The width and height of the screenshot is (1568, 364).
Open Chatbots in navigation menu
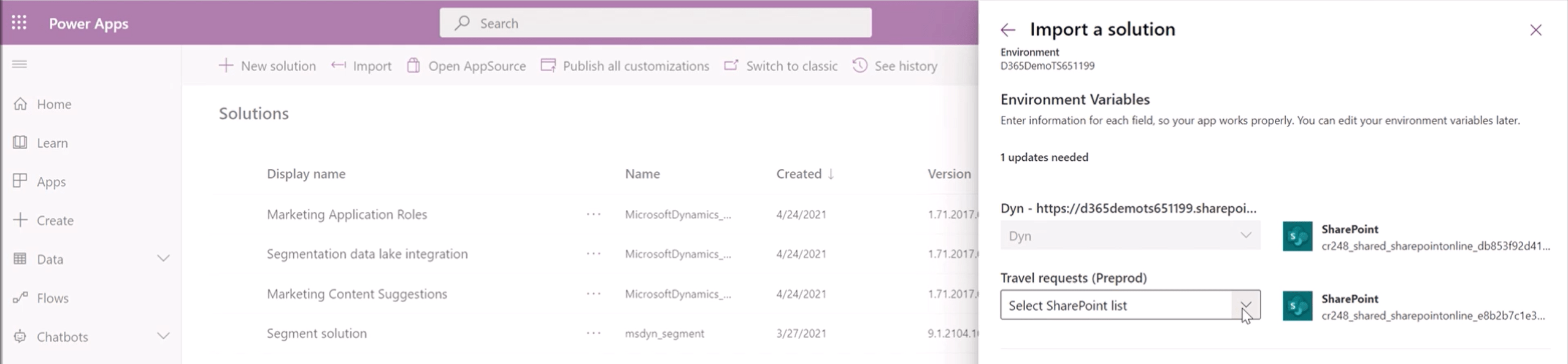(x=63, y=336)
